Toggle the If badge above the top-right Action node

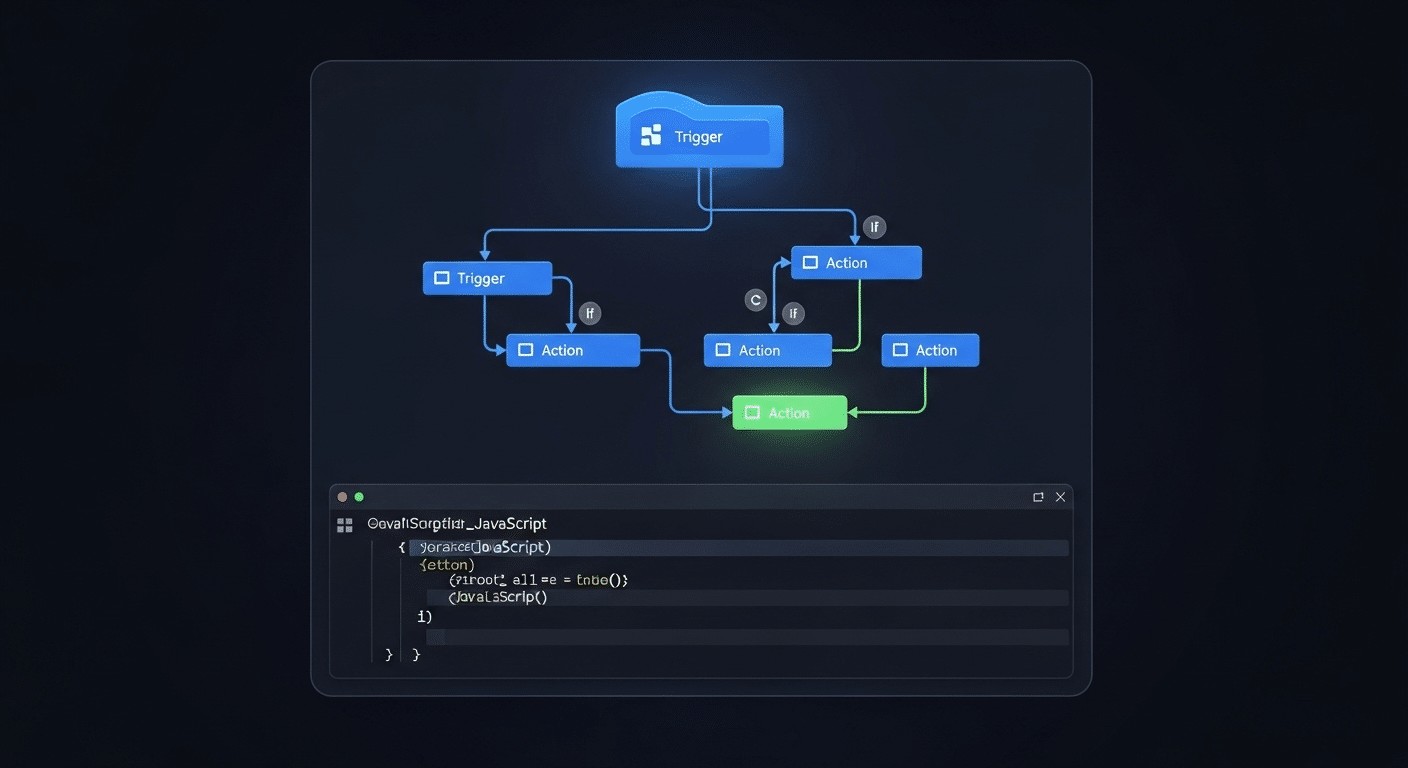874,227
